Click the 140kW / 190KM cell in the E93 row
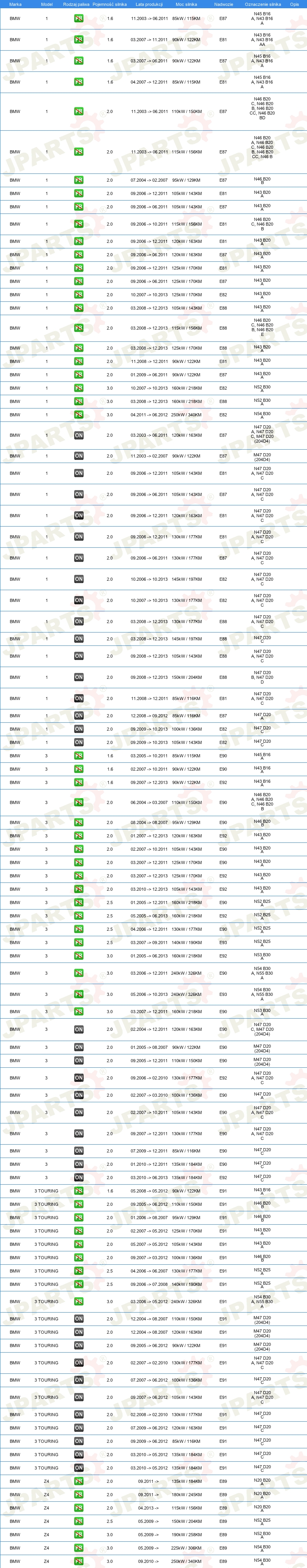The width and height of the screenshot is (307, 1568). coord(186,942)
